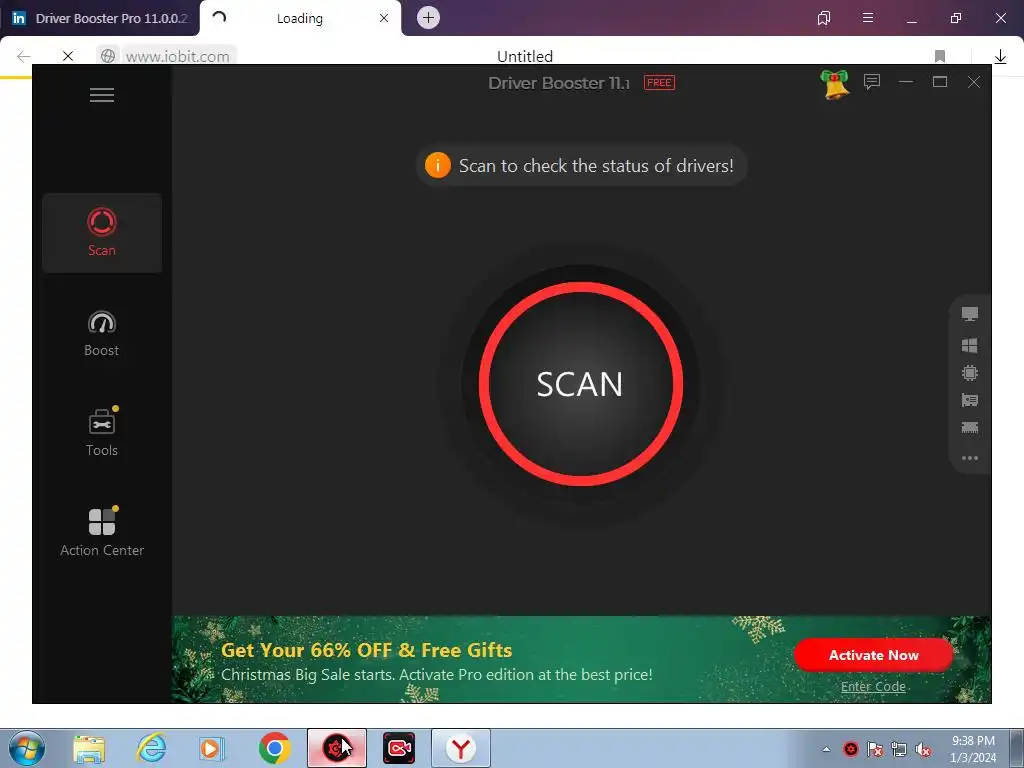Screen dimensions: 1024x768
Task: Open Yandex Browser taskbar icon
Action: [460, 748]
